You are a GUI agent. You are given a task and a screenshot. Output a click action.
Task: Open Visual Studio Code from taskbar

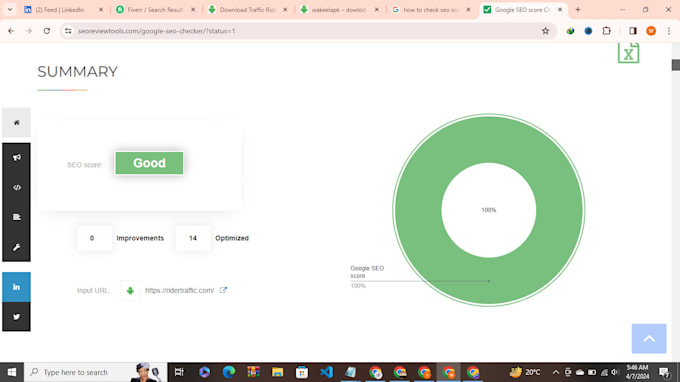(326, 372)
